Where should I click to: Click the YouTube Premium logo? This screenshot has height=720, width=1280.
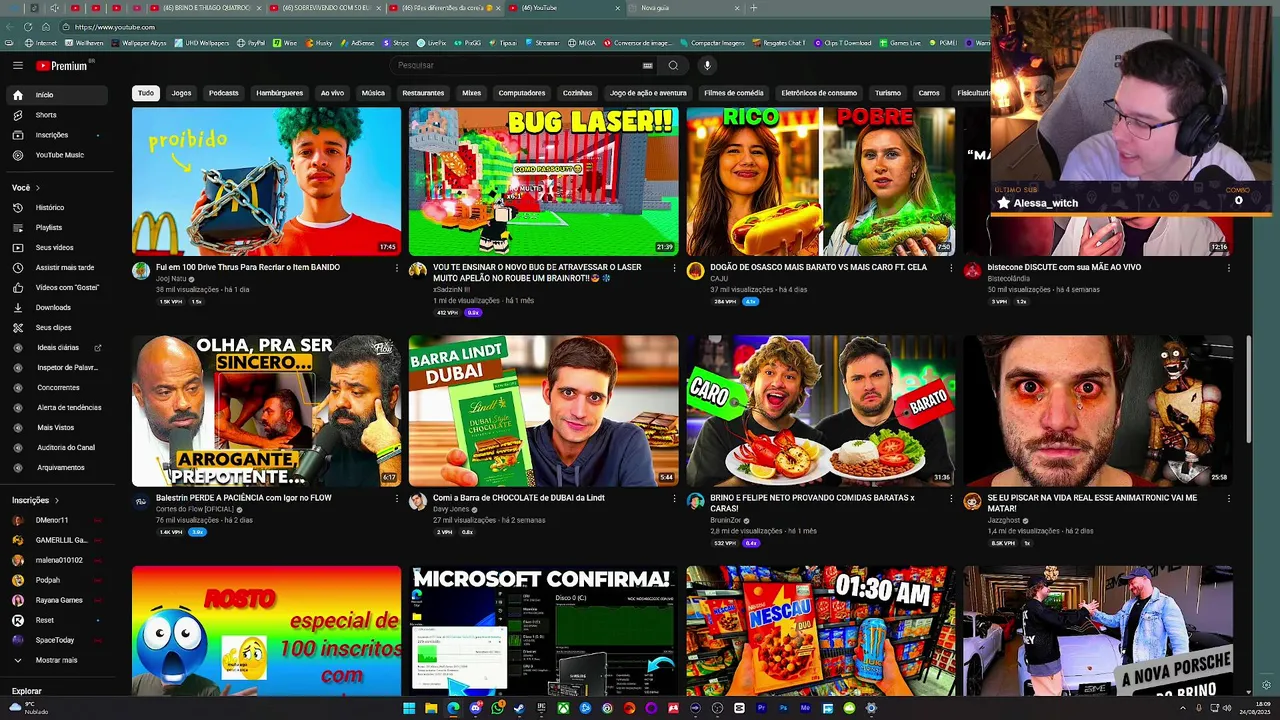[65, 65]
